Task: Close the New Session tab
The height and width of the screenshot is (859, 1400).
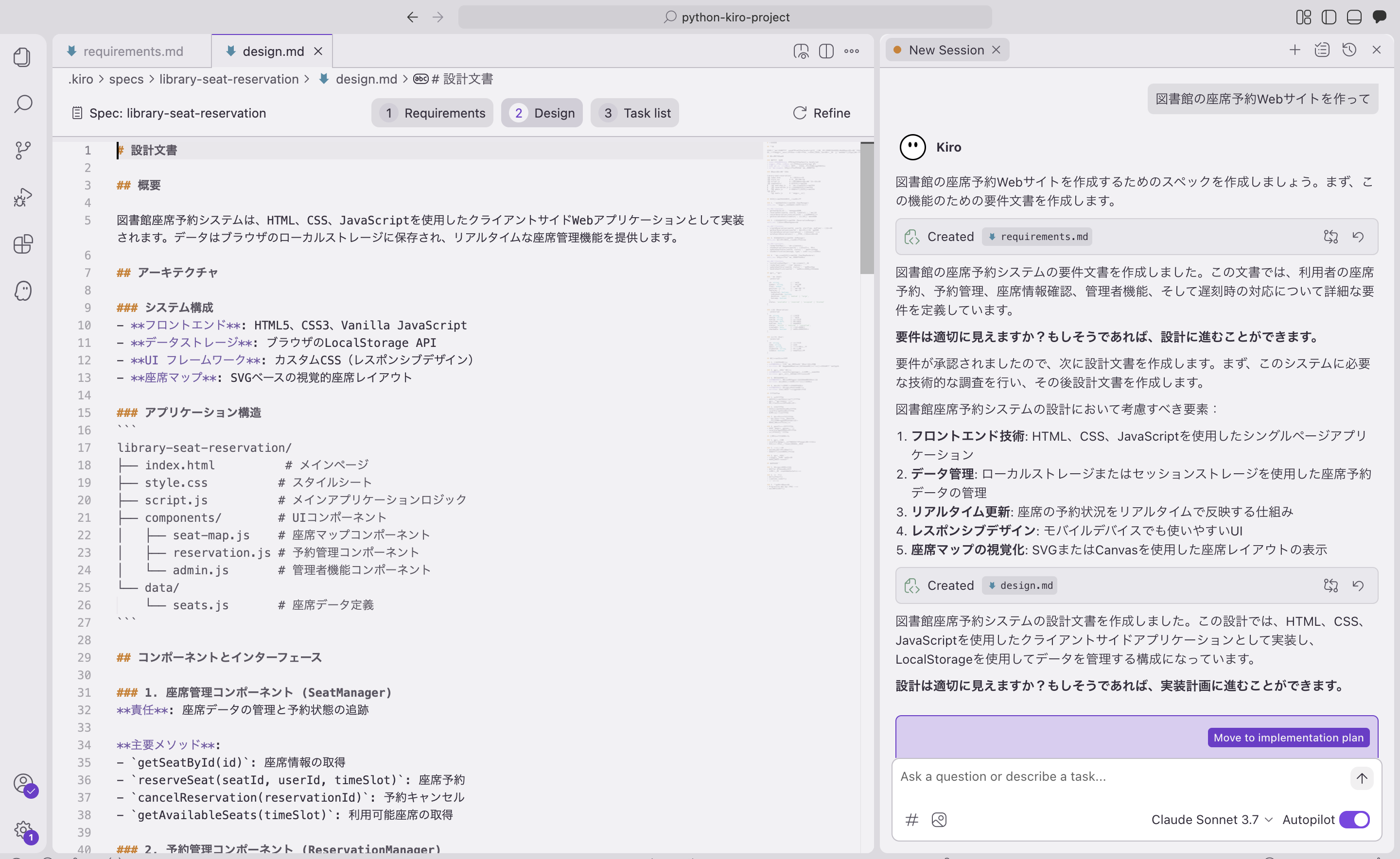Action: (997, 50)
